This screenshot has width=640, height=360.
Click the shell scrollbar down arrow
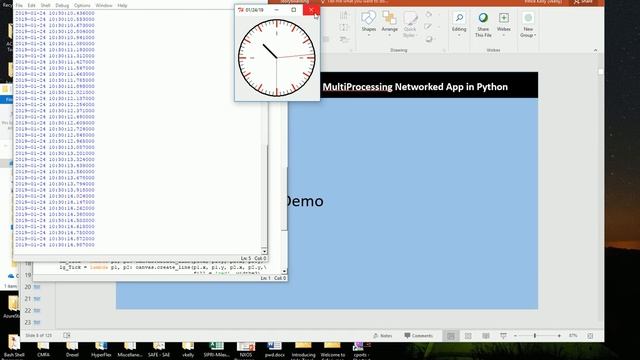264,251
